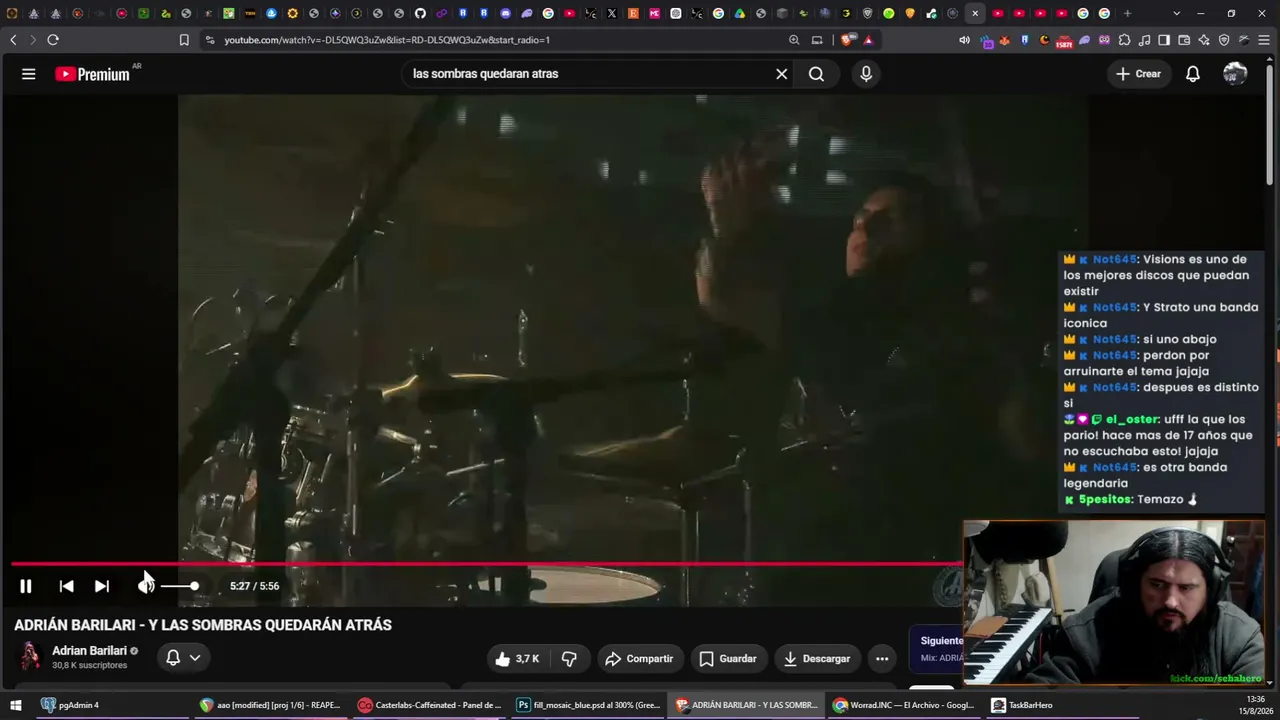This screenshot has height=720, width=1280.
Task: Switch to the GitHub tab
Action: [420, 13]
